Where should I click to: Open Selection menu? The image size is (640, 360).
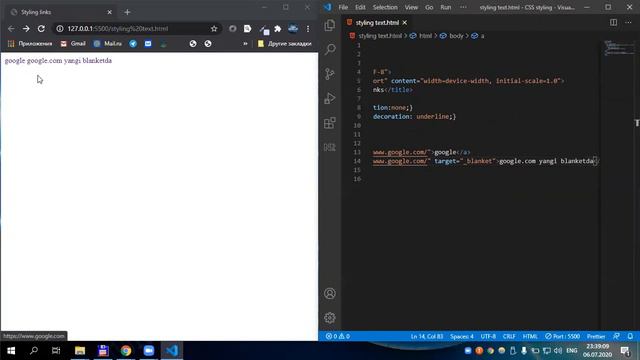click(385, 7)
